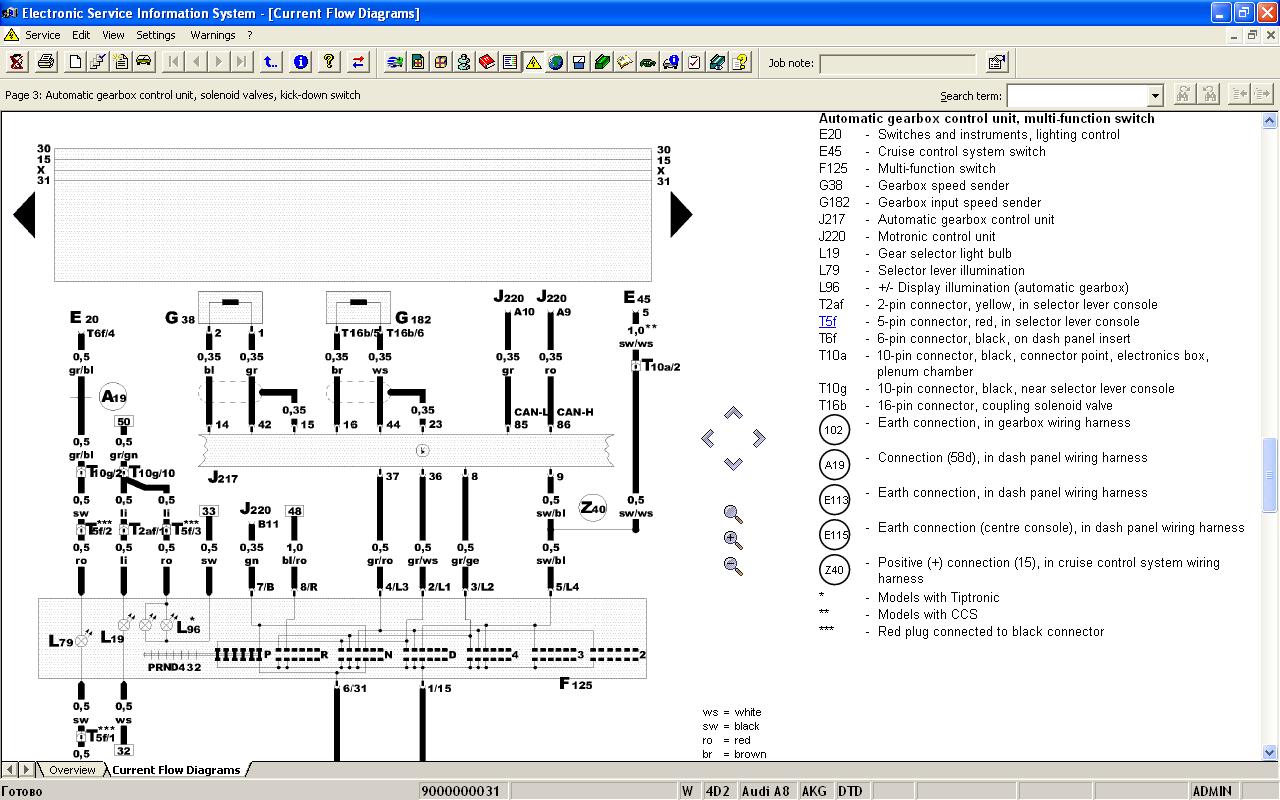Open the Warnings menu

click(212, 35)
